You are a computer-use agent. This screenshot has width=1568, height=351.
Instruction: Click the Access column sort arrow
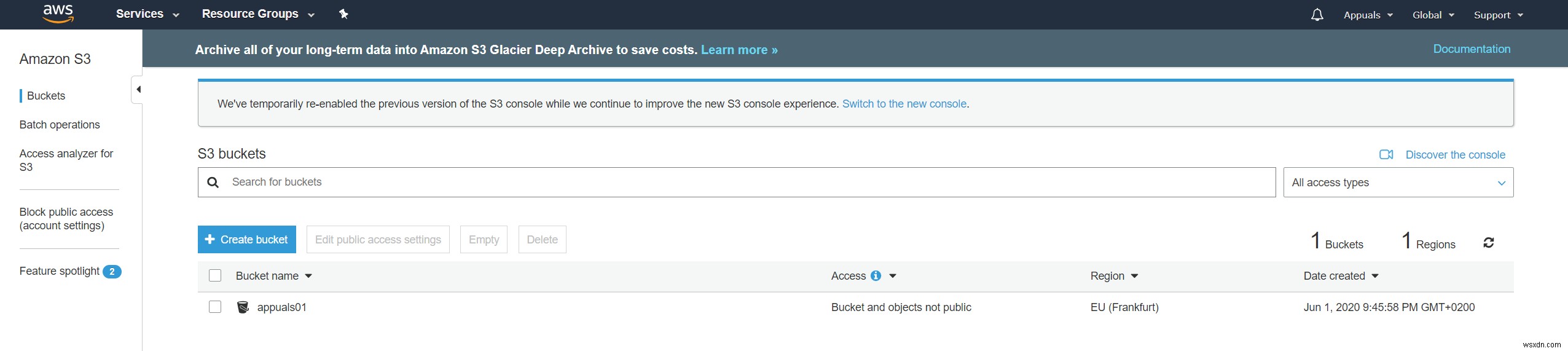tap(893, 277)
